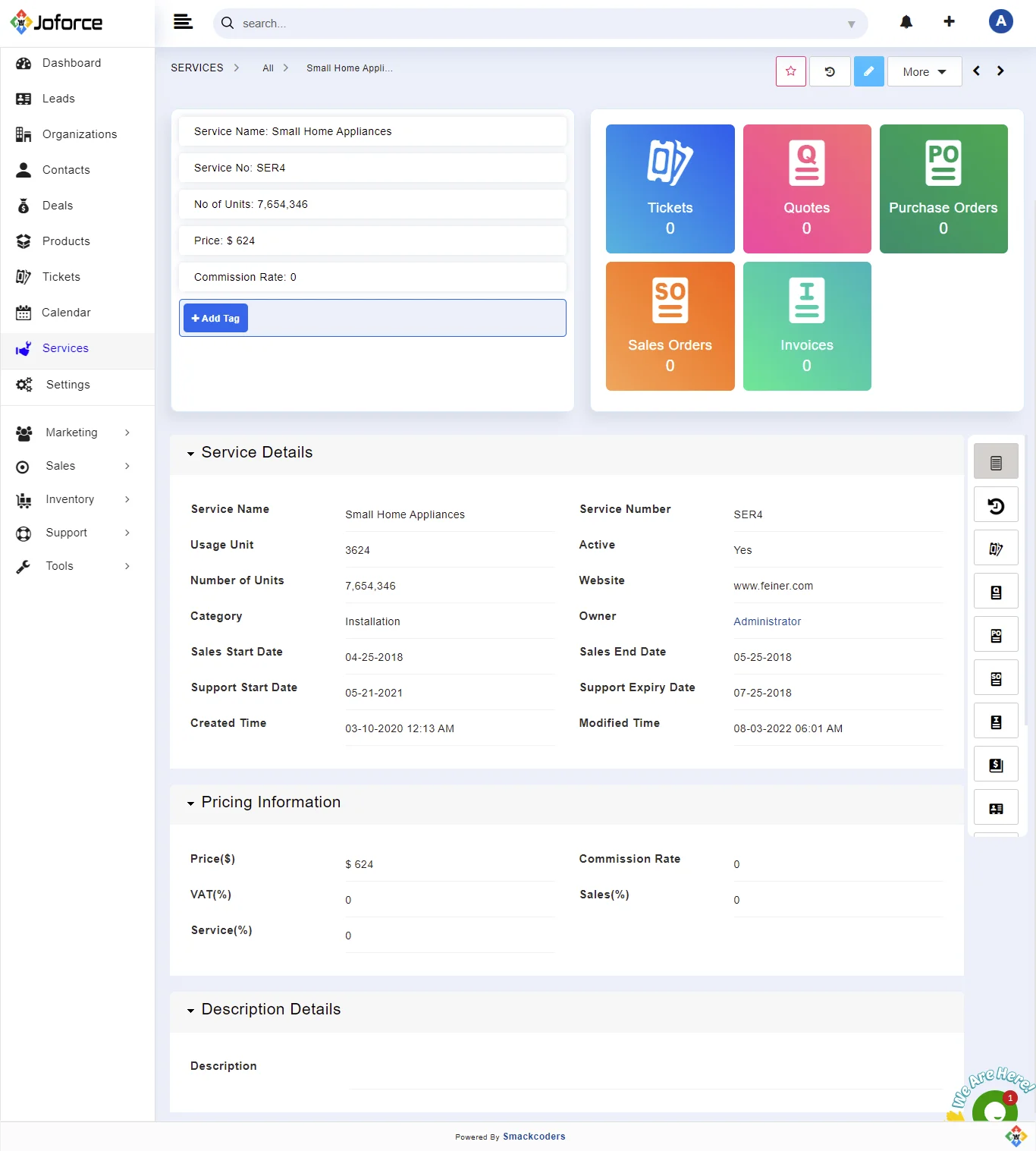Toggle the hamburger menu to collapse sidebar
The height and width of the screenshot is (1151, 1036).
(183, 22)
